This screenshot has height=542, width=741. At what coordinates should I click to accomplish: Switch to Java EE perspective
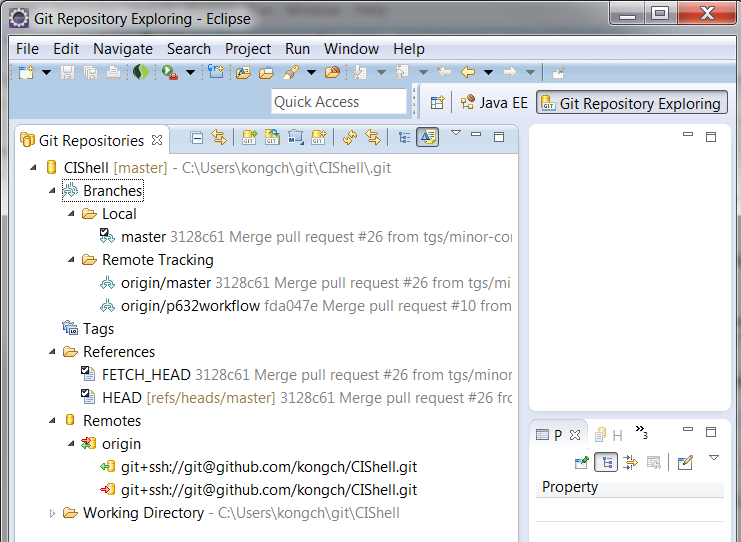[494, 103]
